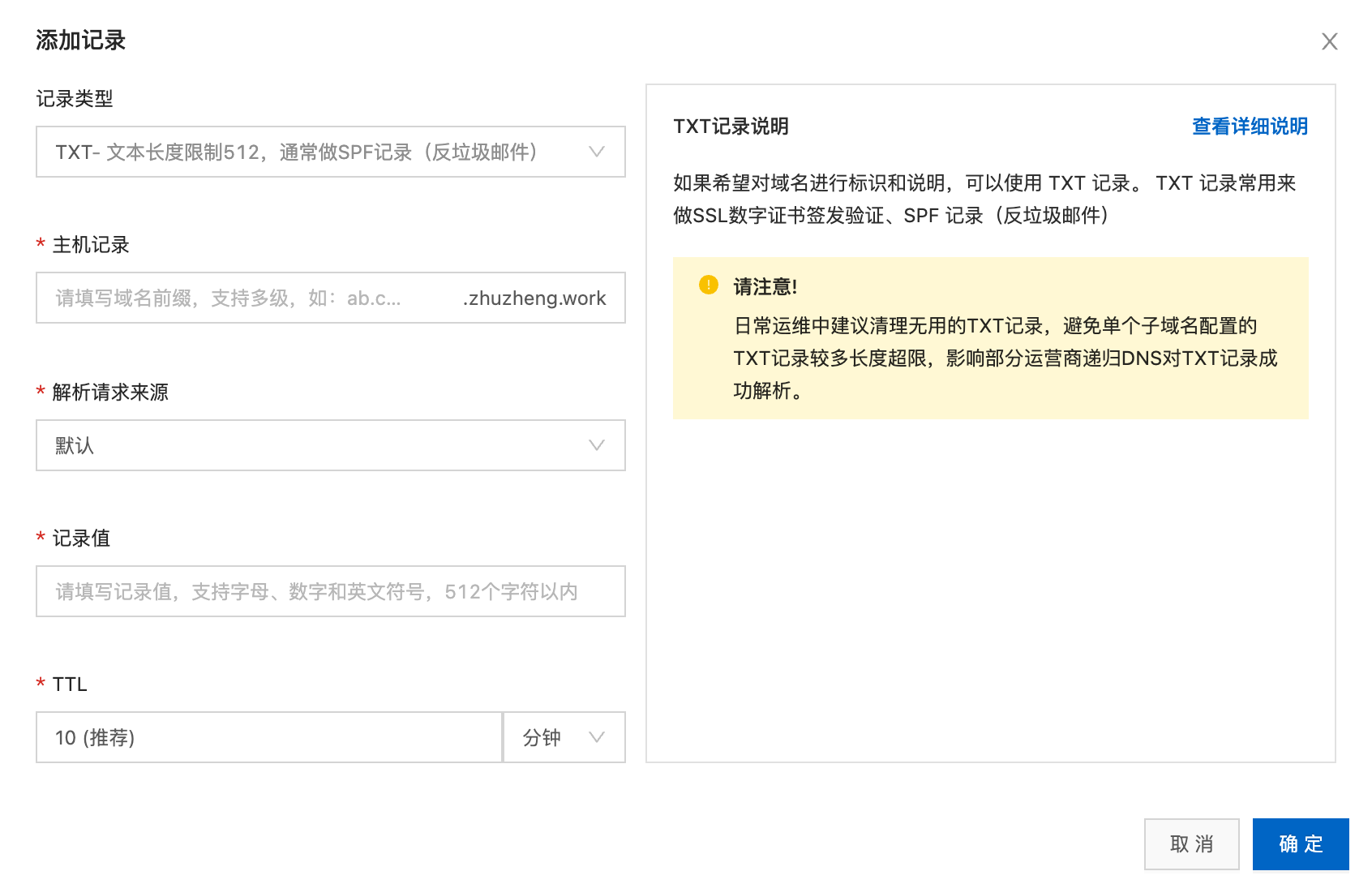Open the 记录类型 TXT dropdown
This screenshot has width=1372, height=884.
tap(316, 152)
